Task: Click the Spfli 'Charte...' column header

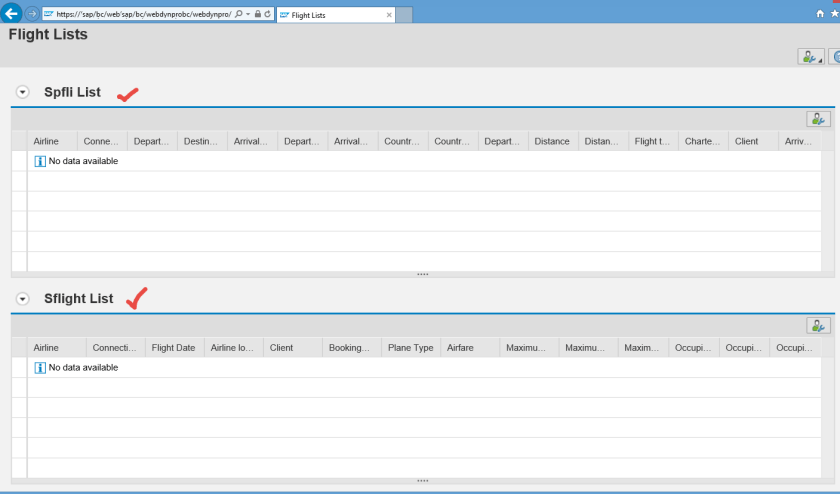Action: [x=703, y=141]
